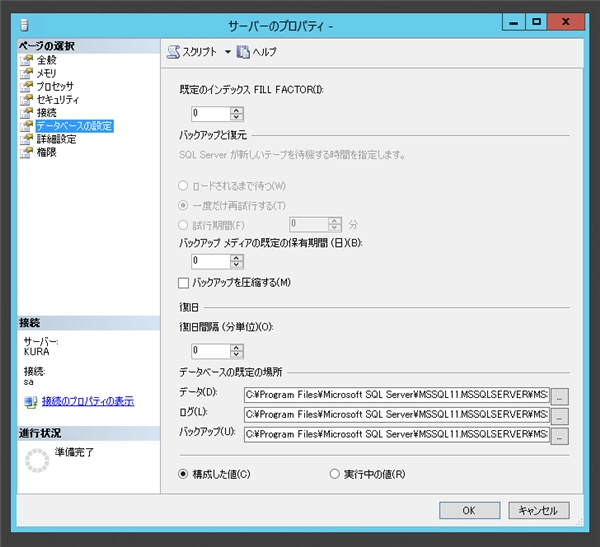This screenshot has width=600, height=547.
Task: Click the connection properties icon
Action: [x=31, y=402]
